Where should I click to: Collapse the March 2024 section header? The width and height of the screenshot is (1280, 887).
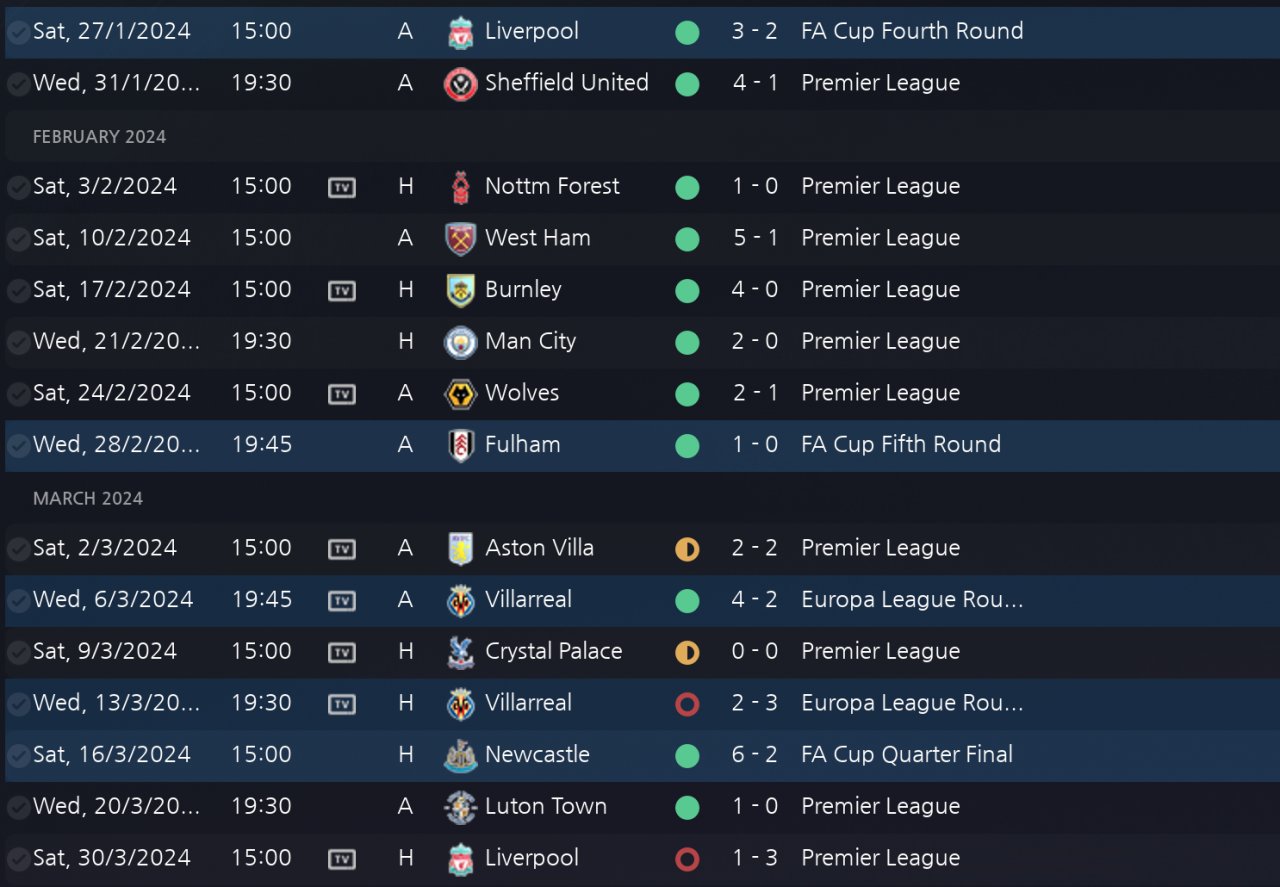click(88, 498)
